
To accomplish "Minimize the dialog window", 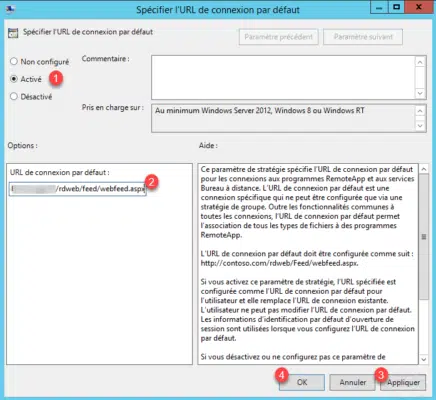I will [379, 7].
